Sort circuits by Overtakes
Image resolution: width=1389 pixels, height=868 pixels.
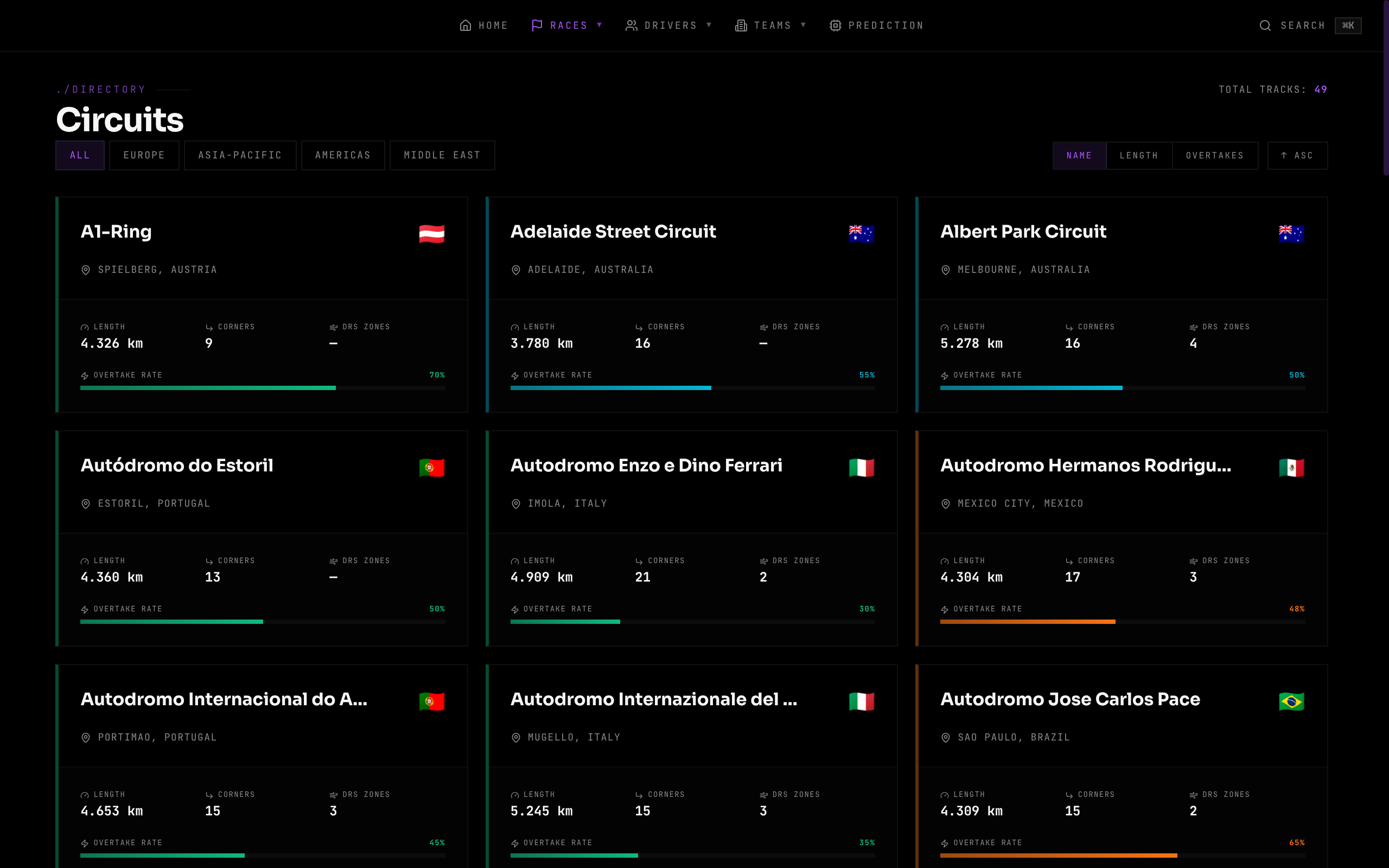point(1214,156)
